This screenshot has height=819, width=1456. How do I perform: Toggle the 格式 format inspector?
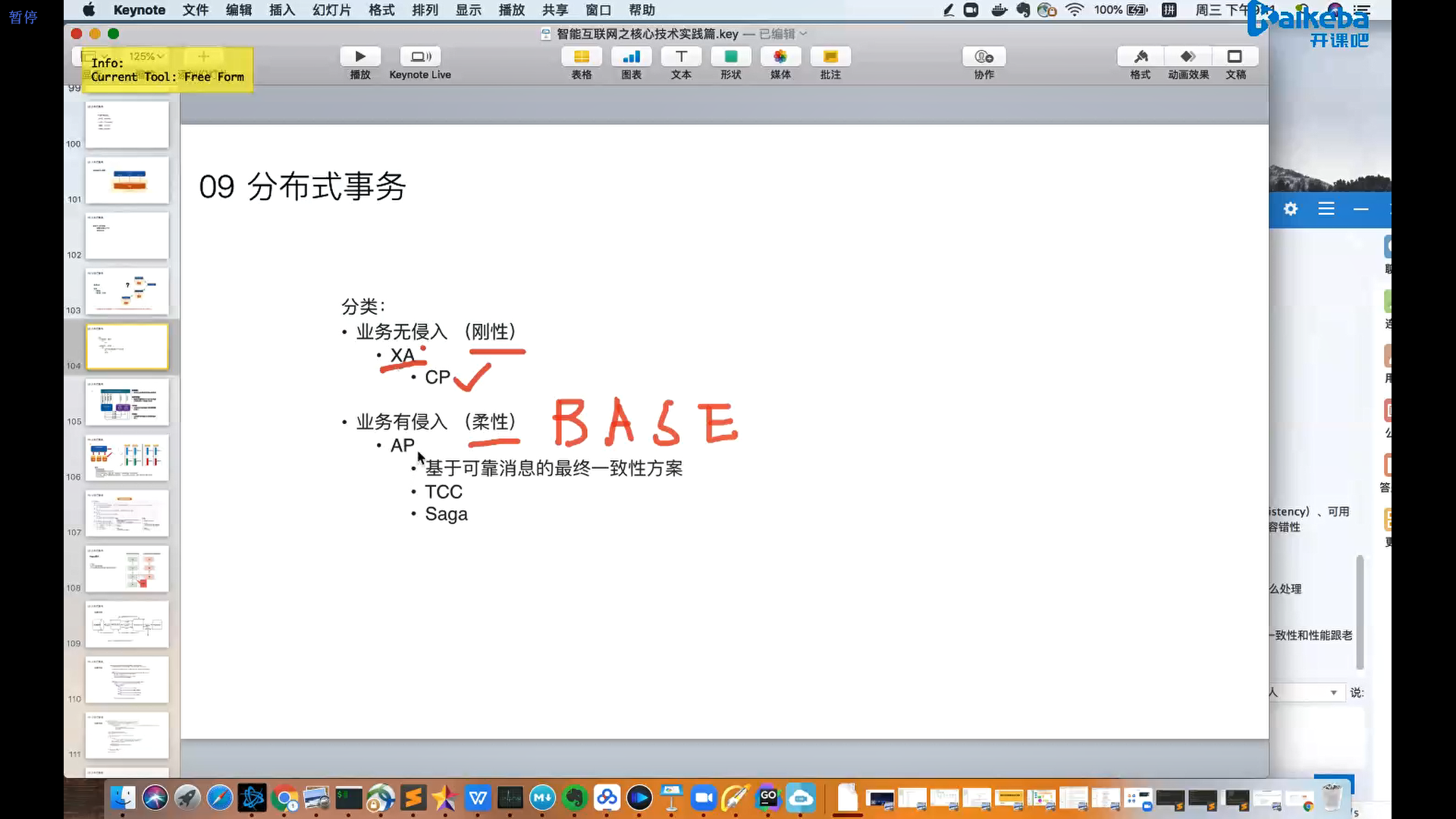point(1141,57)
